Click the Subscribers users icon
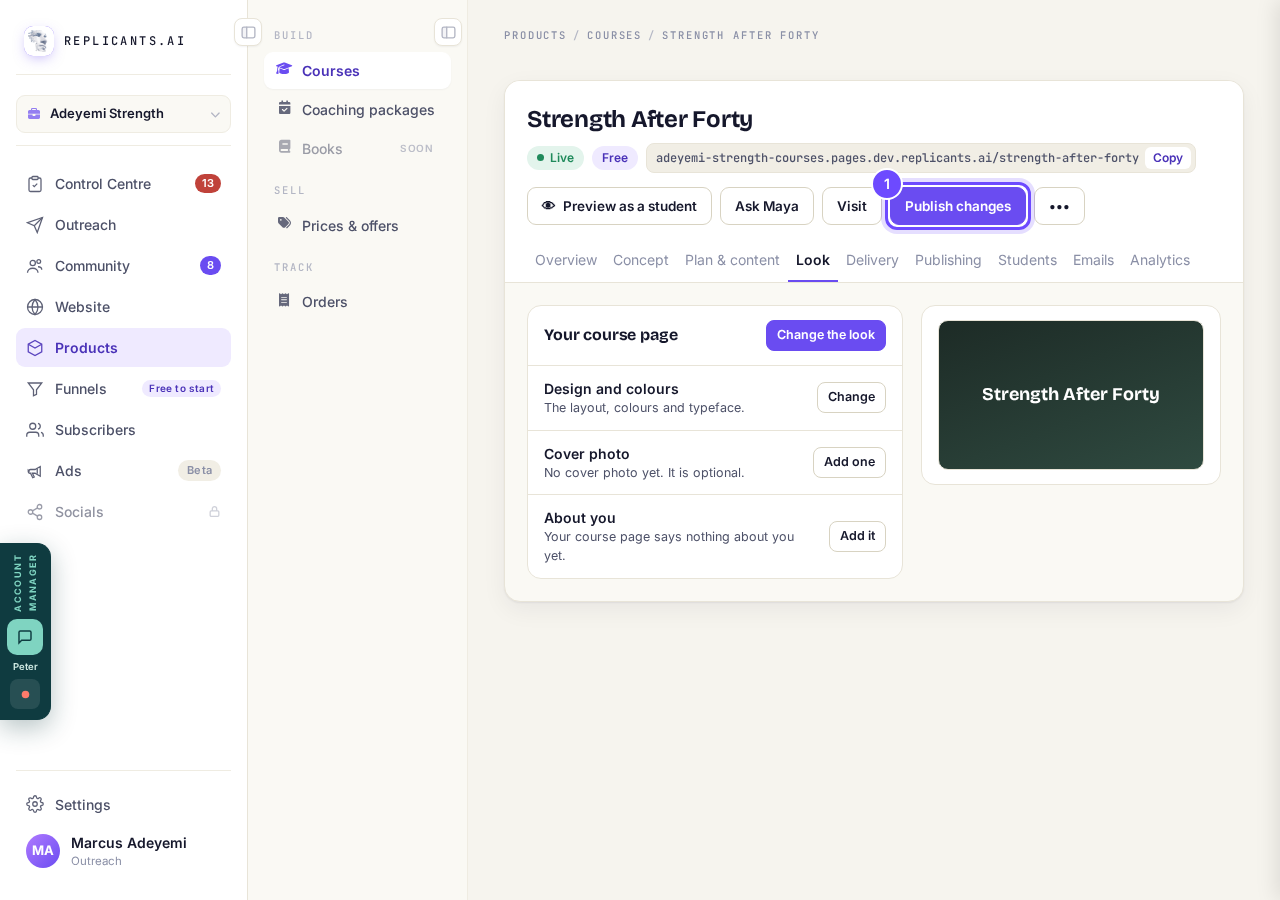The width and height of the screenshot is (1280, 900). pyautogui.click(x=35, y=430)
